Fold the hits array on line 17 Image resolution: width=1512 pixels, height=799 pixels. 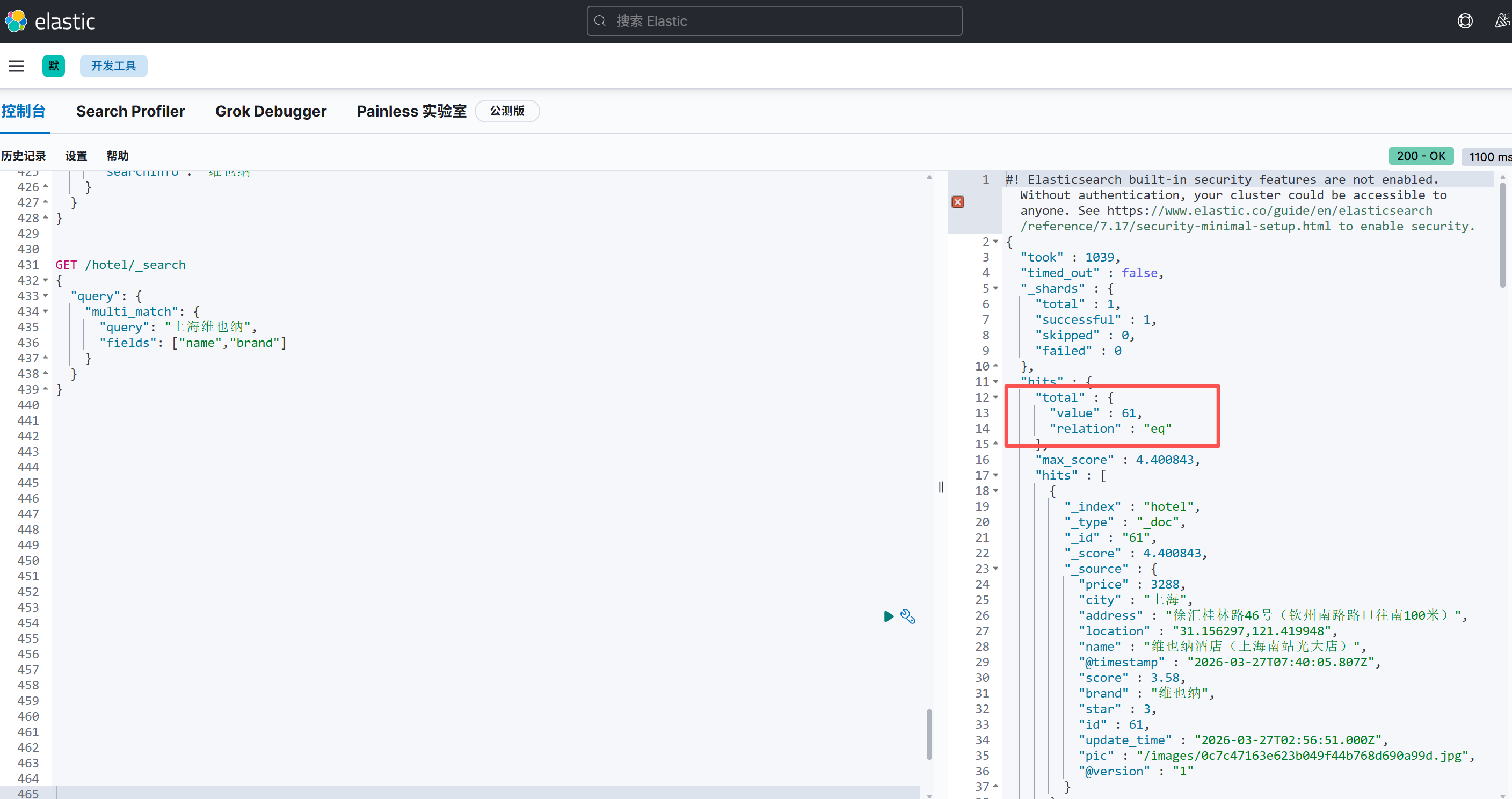pos(996,476)
